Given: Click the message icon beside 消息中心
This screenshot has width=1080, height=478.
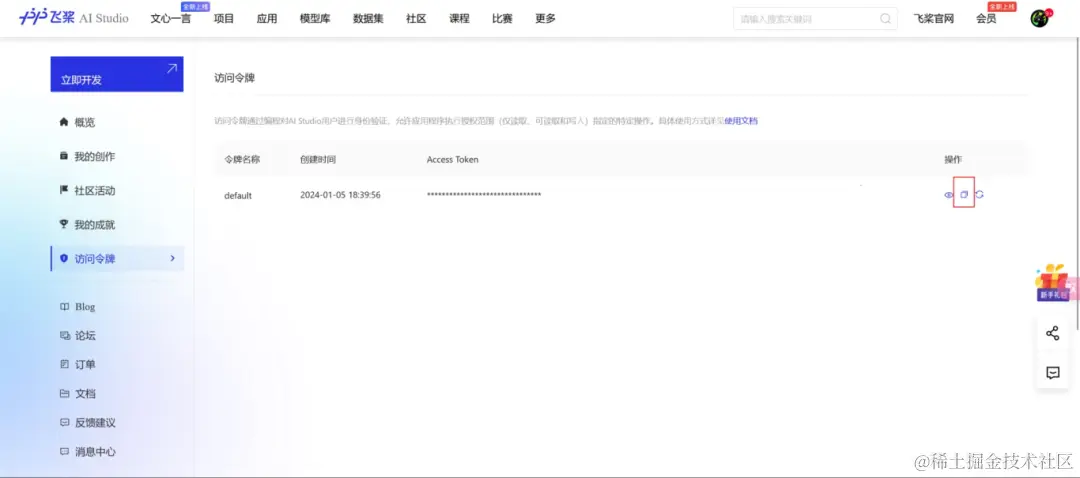Looking at the screenshot, I should click(64, 452).
